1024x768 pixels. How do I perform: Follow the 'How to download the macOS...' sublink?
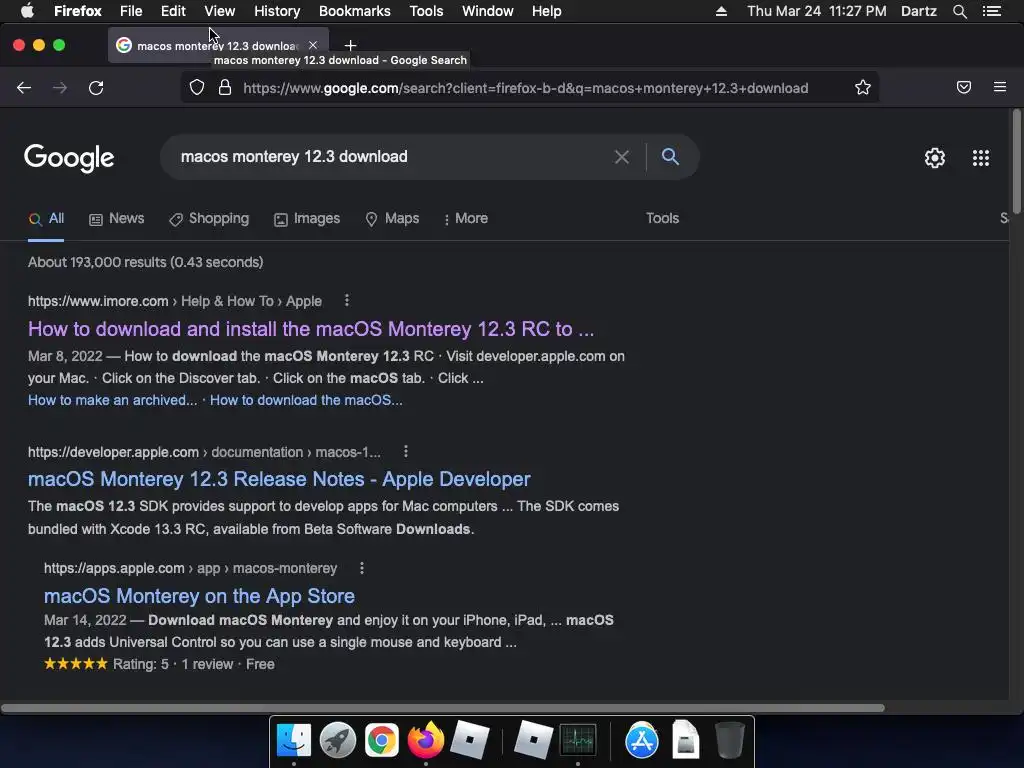point(306,400)
